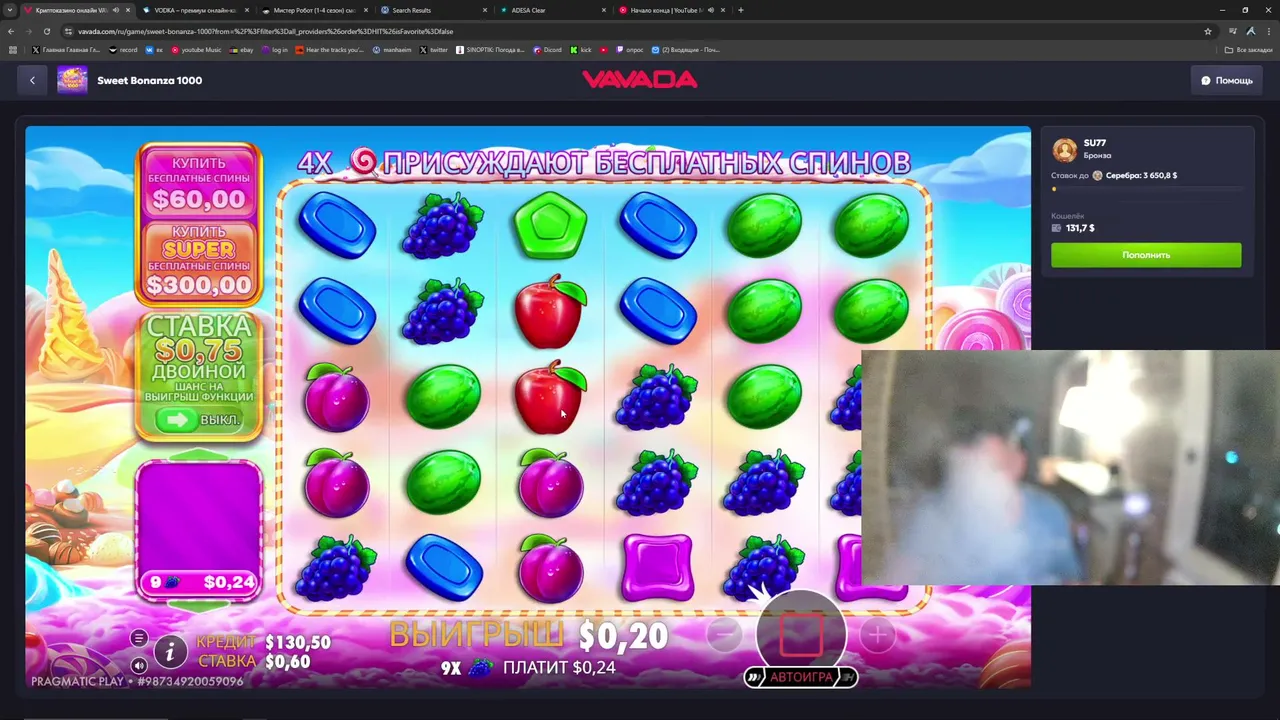The height and width of the screenshot is (720, 1280).
Task: Switch to the Search Results tab
Action: point(433,10)
